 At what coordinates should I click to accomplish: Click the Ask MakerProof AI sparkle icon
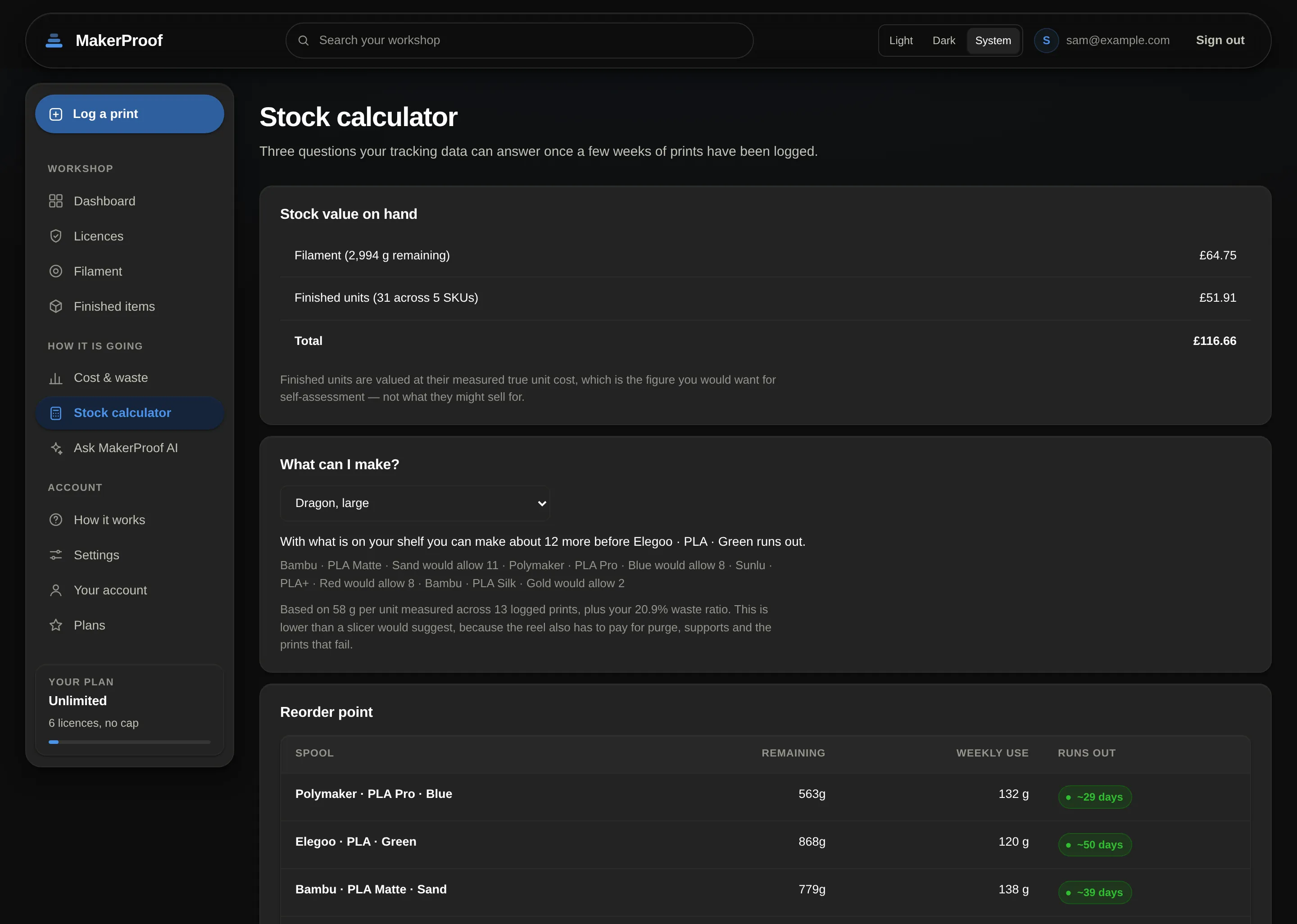[x=56, y=448]
